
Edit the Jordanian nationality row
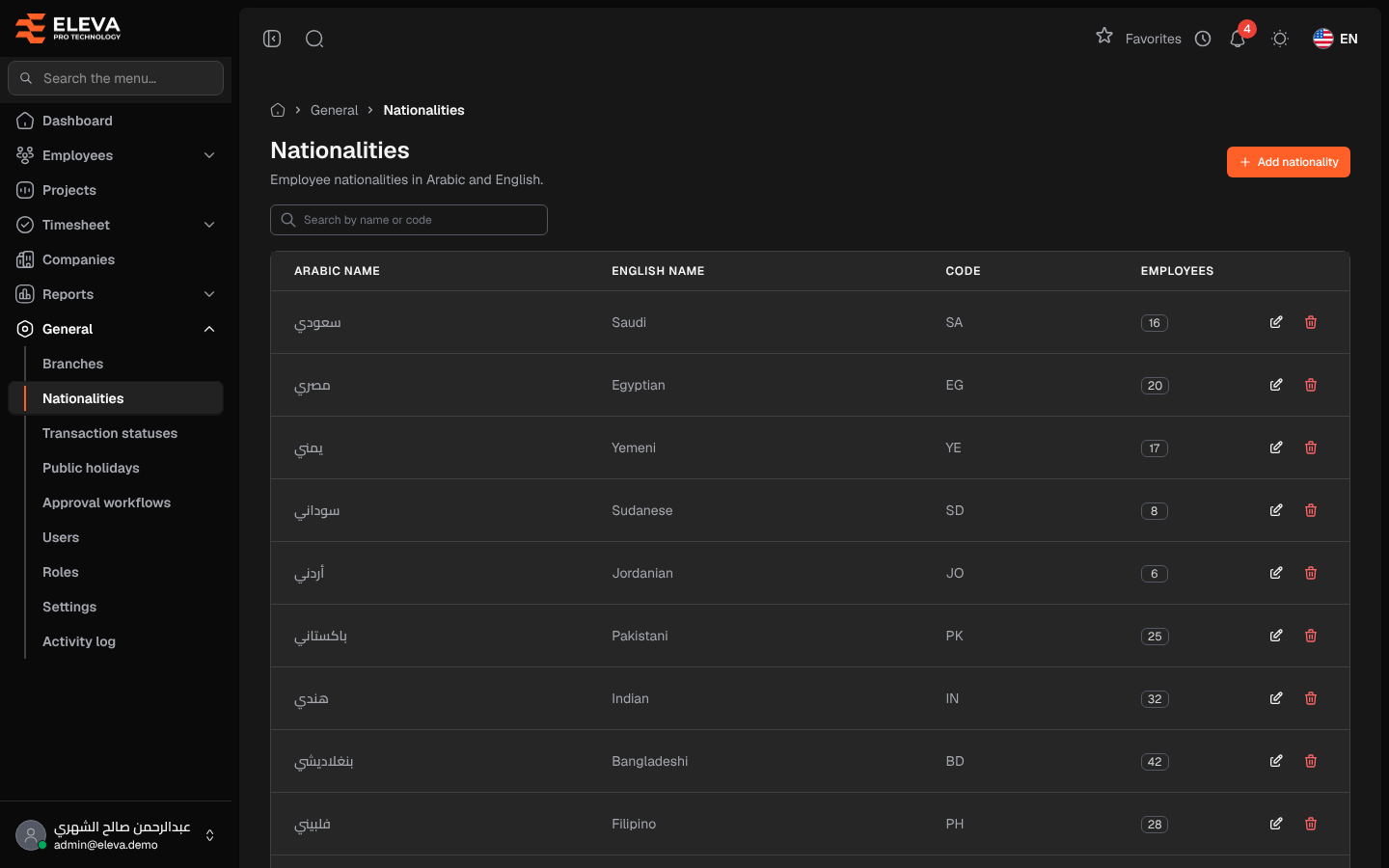pos(1276,573)
